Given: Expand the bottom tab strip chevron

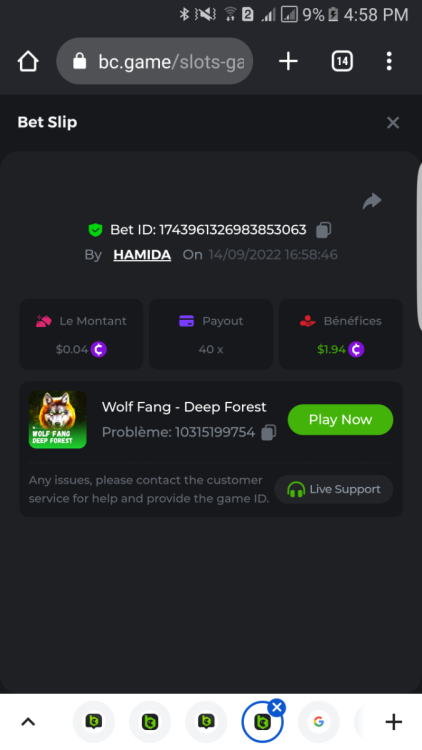Looking at the screenshot, I should pos(28,722).
